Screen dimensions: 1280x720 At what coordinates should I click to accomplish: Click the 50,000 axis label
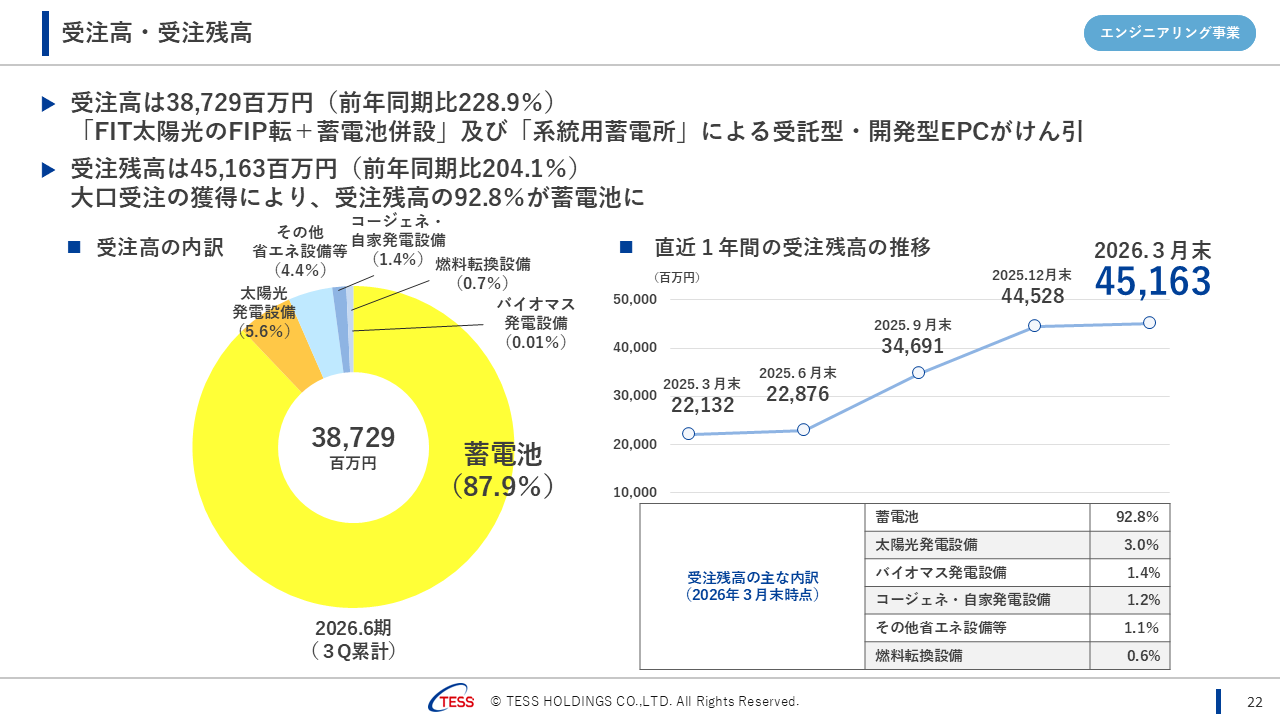coord(634,299)
